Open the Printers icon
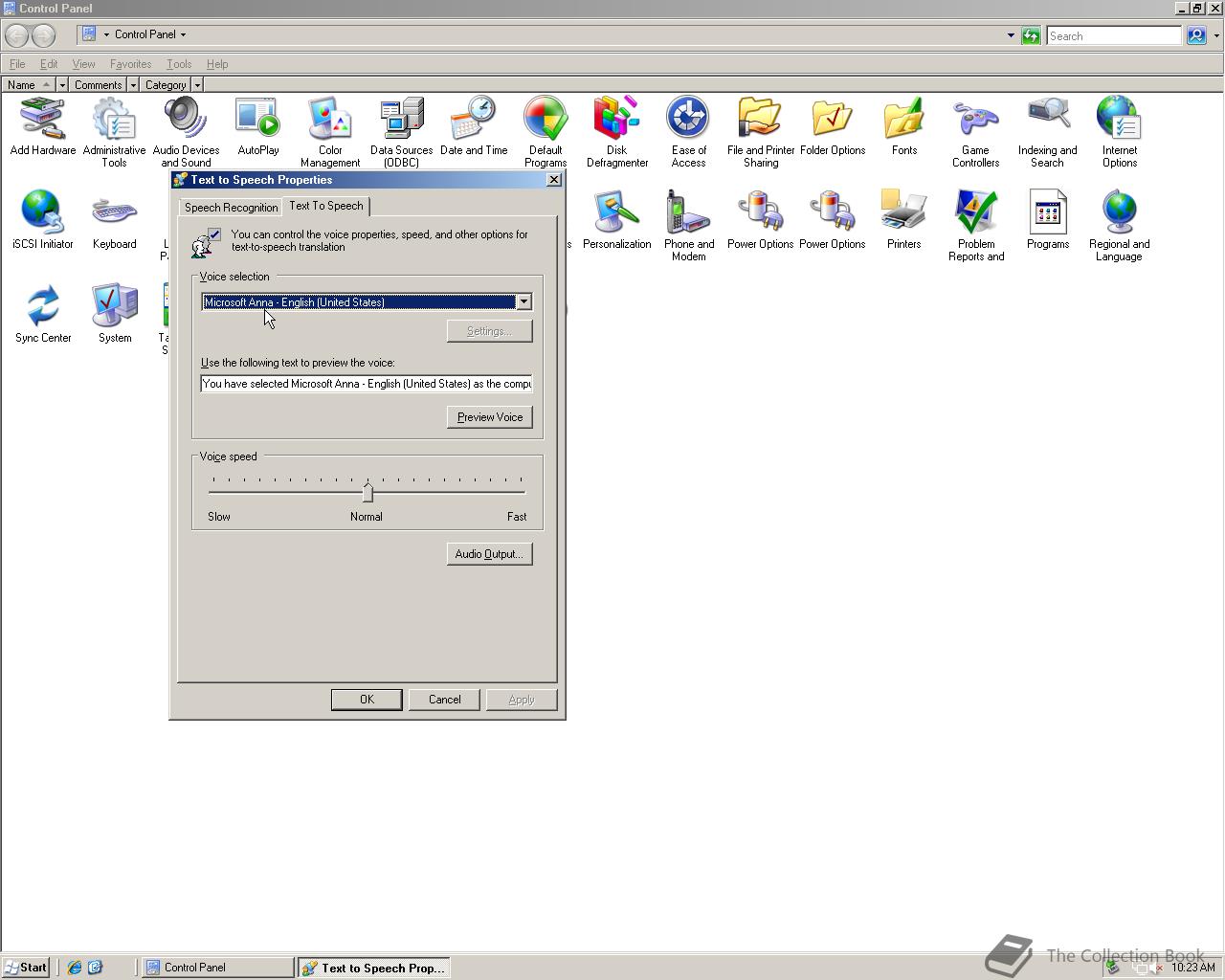 click(904, 220)
